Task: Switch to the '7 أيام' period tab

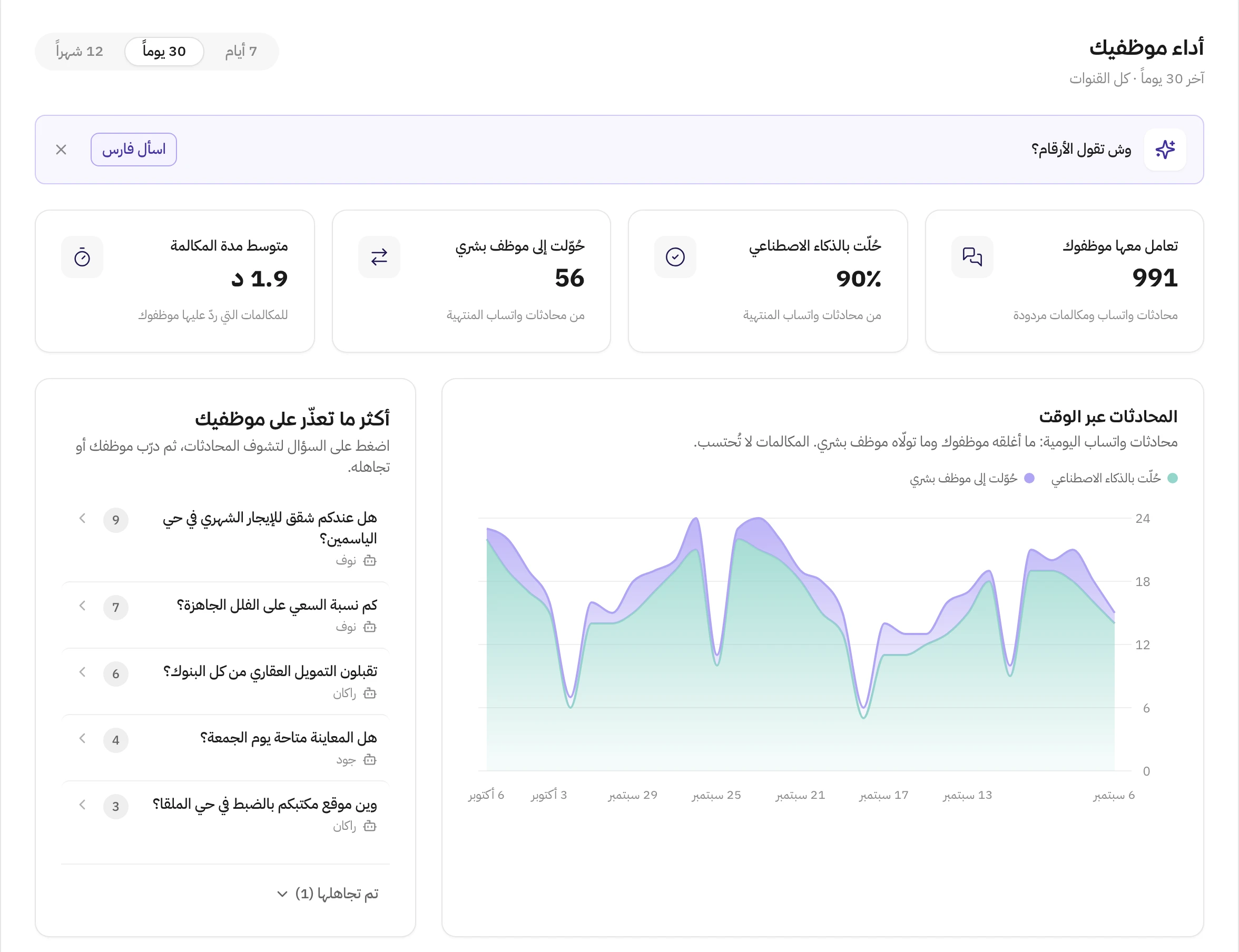Action: [241, 52]
